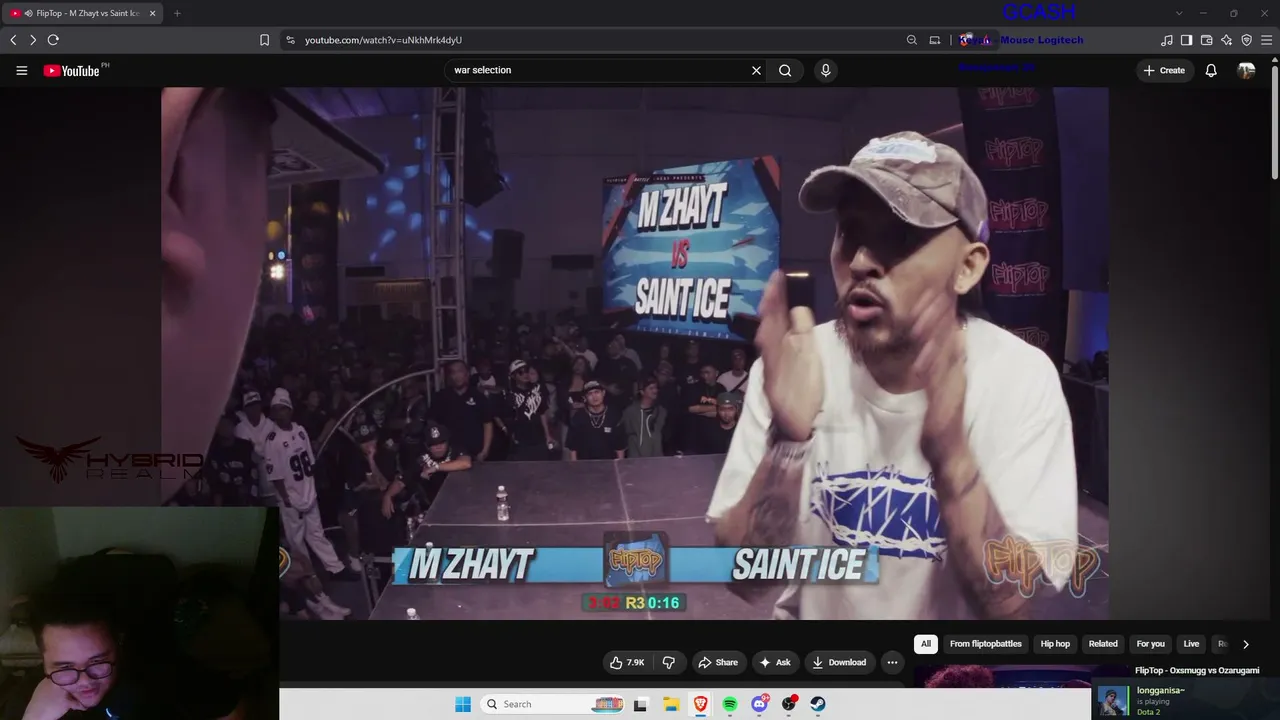Open OBS Studio from the taskbar
Image resolution: width=1280 pixels, height=720 pixels.
[x=789, y=704]
